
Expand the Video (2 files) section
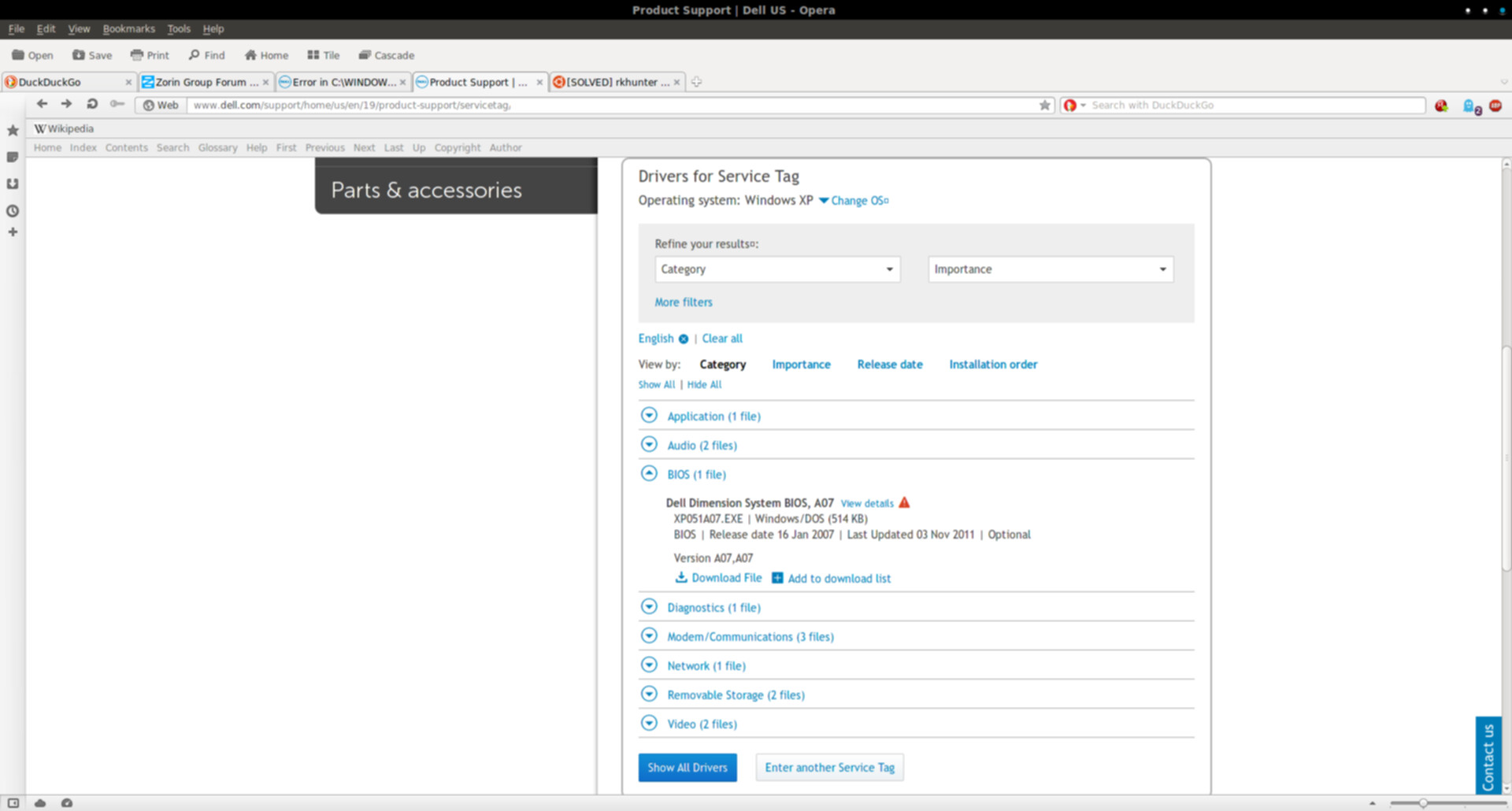pos(649,723)
